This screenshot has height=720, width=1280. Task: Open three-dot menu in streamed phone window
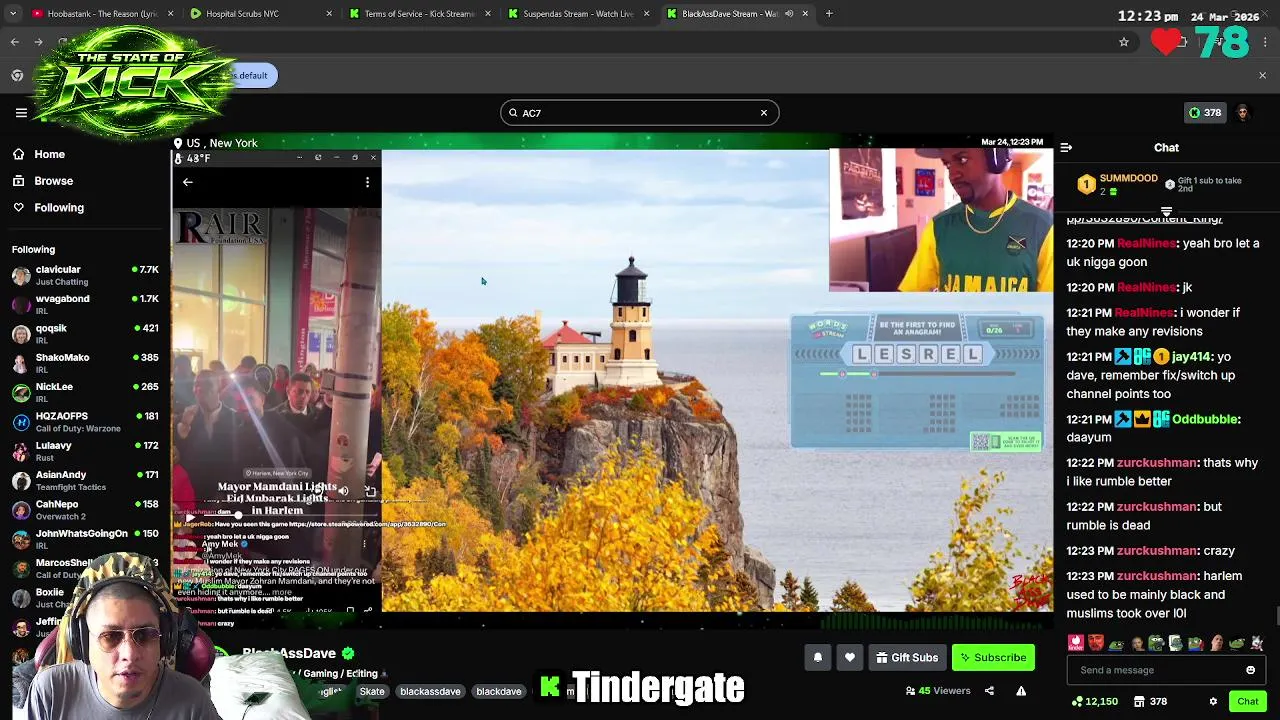tap(367, 182)
